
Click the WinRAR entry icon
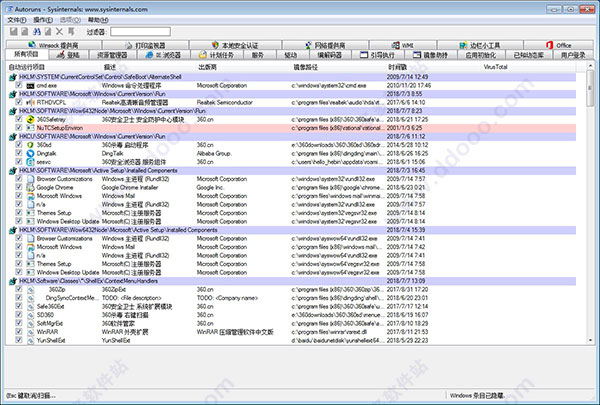coord(30,332)
